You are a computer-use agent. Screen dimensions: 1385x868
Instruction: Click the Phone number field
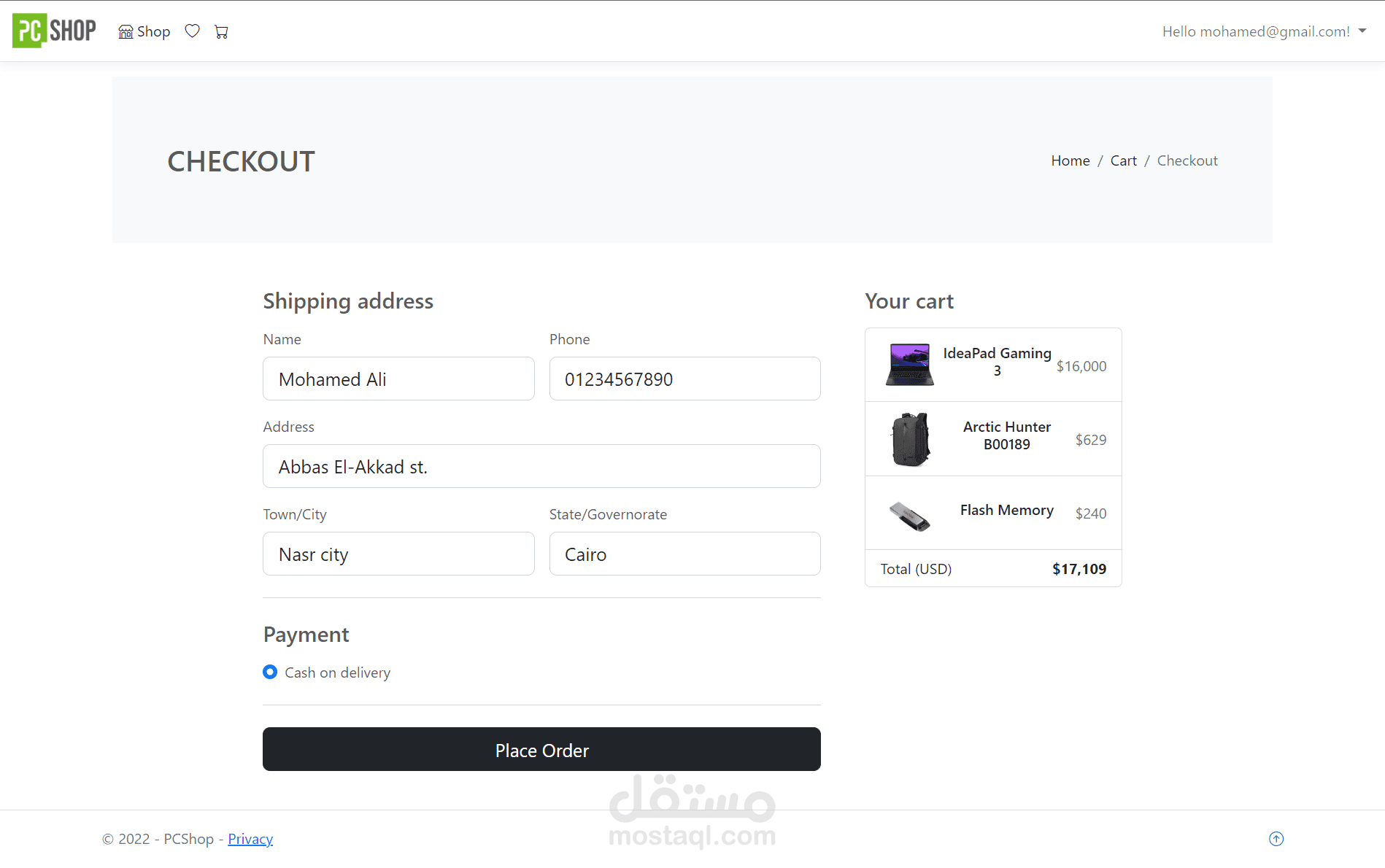pyautogui.click(x=684, y=379)
